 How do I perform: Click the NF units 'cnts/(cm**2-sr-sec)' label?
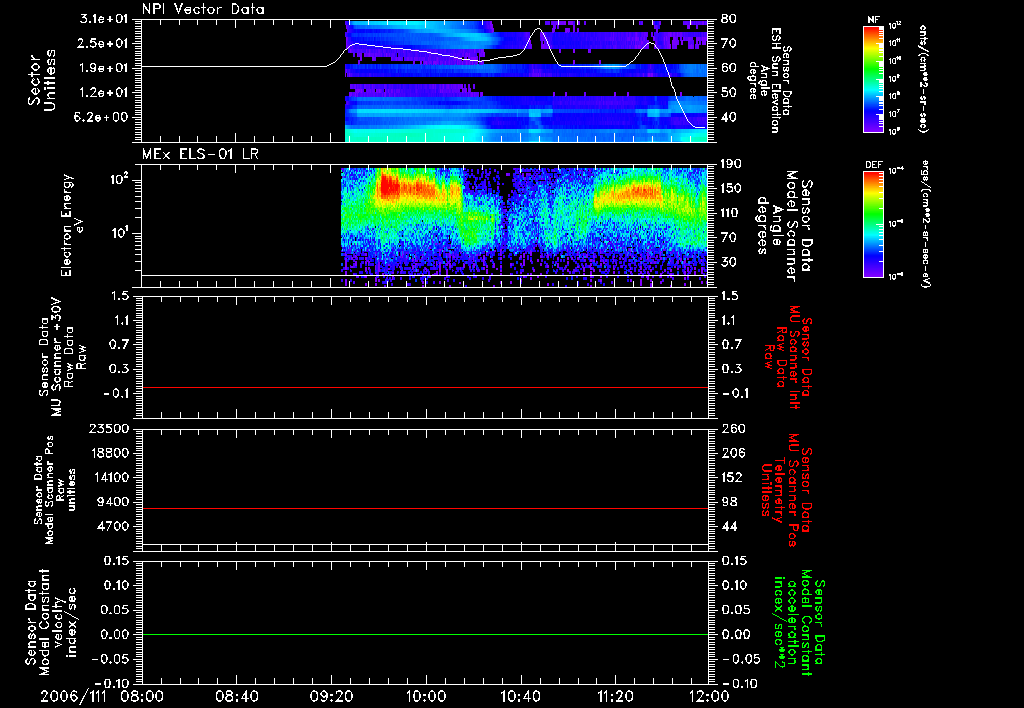point(923,78)
